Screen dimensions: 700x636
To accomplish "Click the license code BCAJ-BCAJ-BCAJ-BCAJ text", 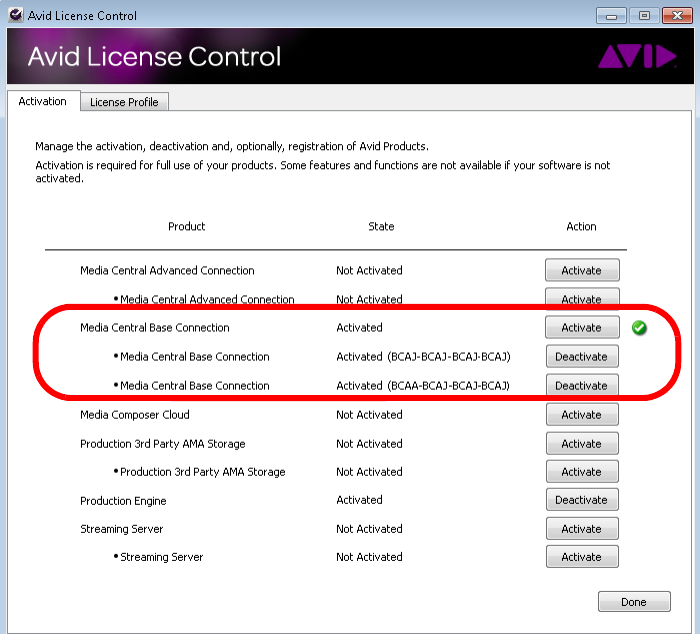I will click(449, 357).
